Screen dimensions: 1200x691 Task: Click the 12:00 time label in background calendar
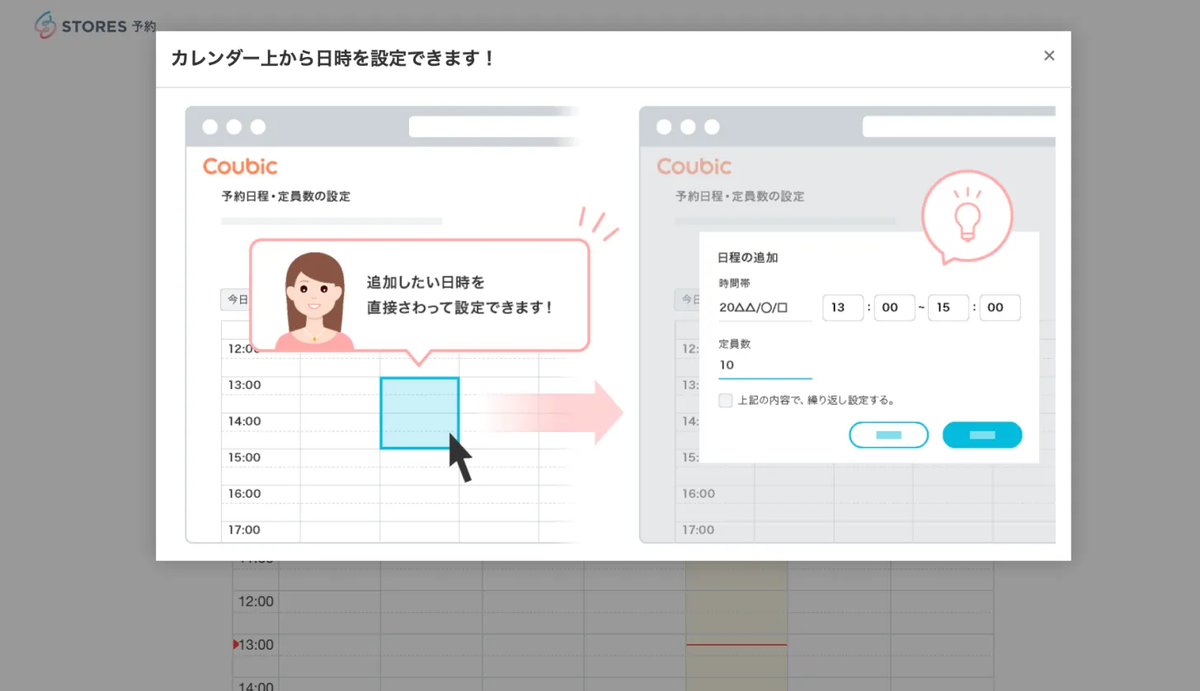[x=256, y=601]
